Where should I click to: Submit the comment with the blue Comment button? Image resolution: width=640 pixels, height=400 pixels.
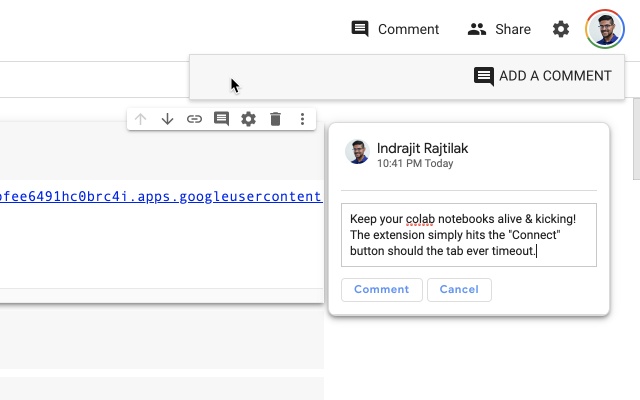[x=381, y=289]
